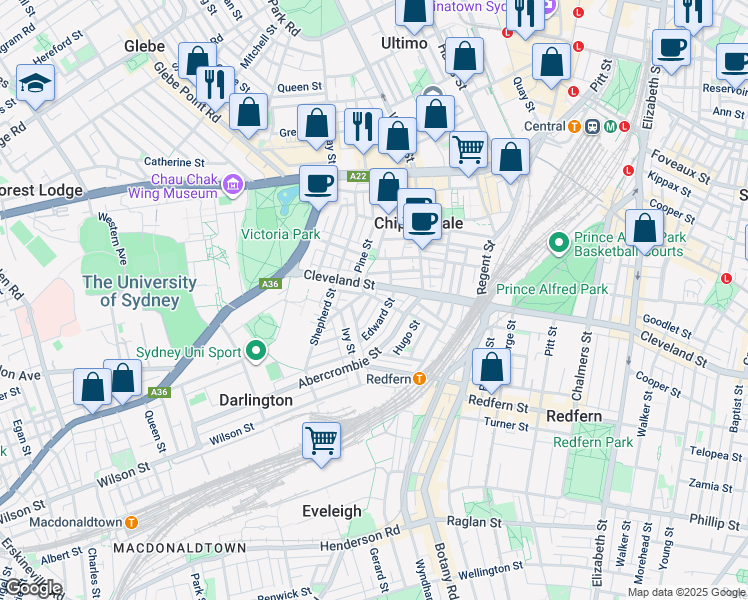Click the shopping bag marker above Redfern St

[491, 368]
